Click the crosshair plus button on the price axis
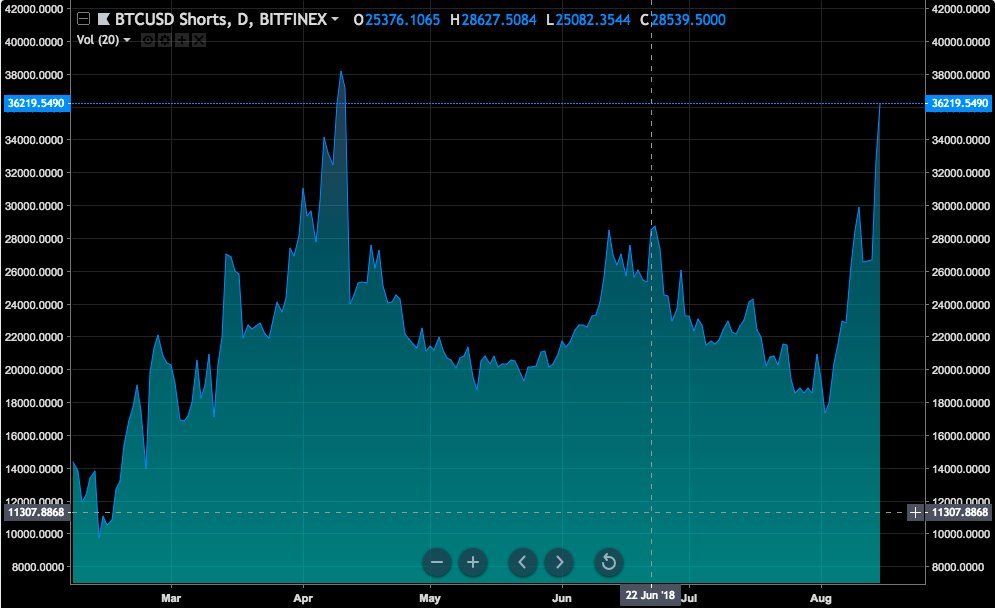The height and width of the screenshot is (608, 995). tap(915, 512)
